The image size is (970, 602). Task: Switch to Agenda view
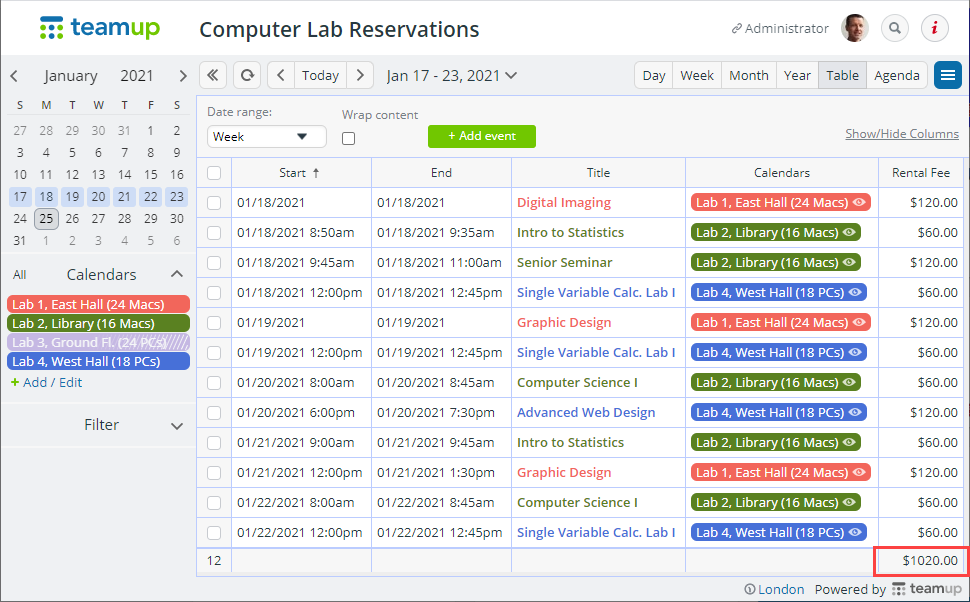897,75
